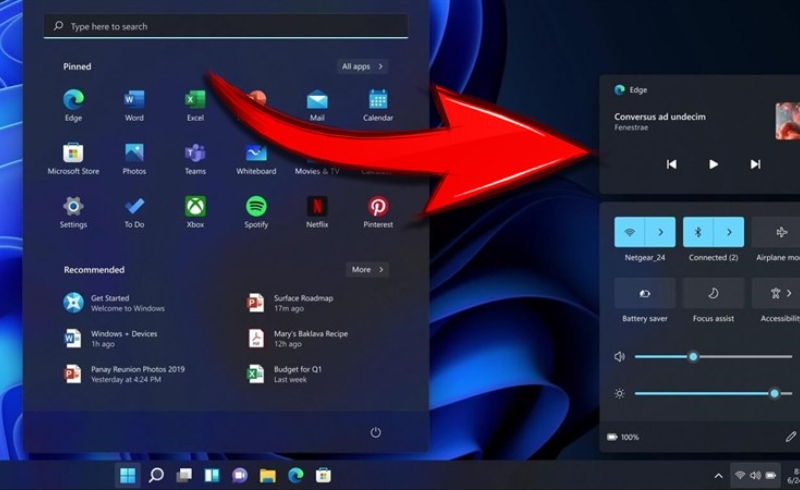Open the Settings gear app
This screenshot has width=800, height=490.
[x=73, y=212]
